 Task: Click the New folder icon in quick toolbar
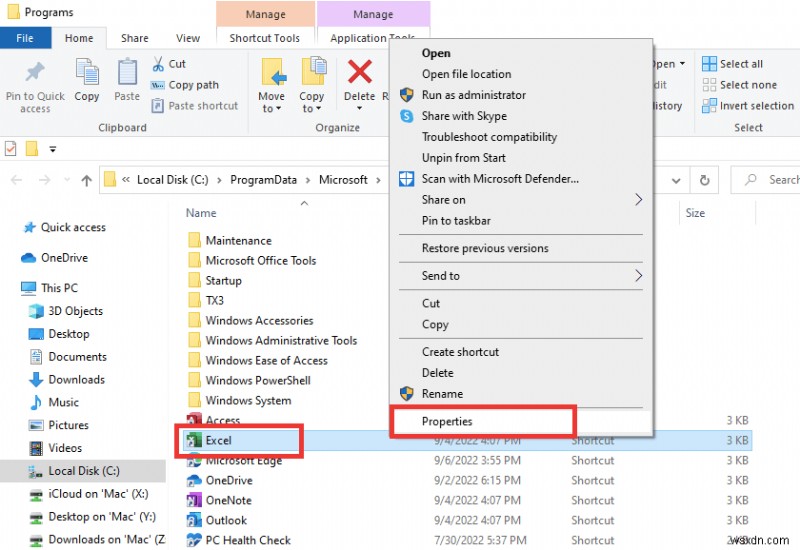pos(32,149)
